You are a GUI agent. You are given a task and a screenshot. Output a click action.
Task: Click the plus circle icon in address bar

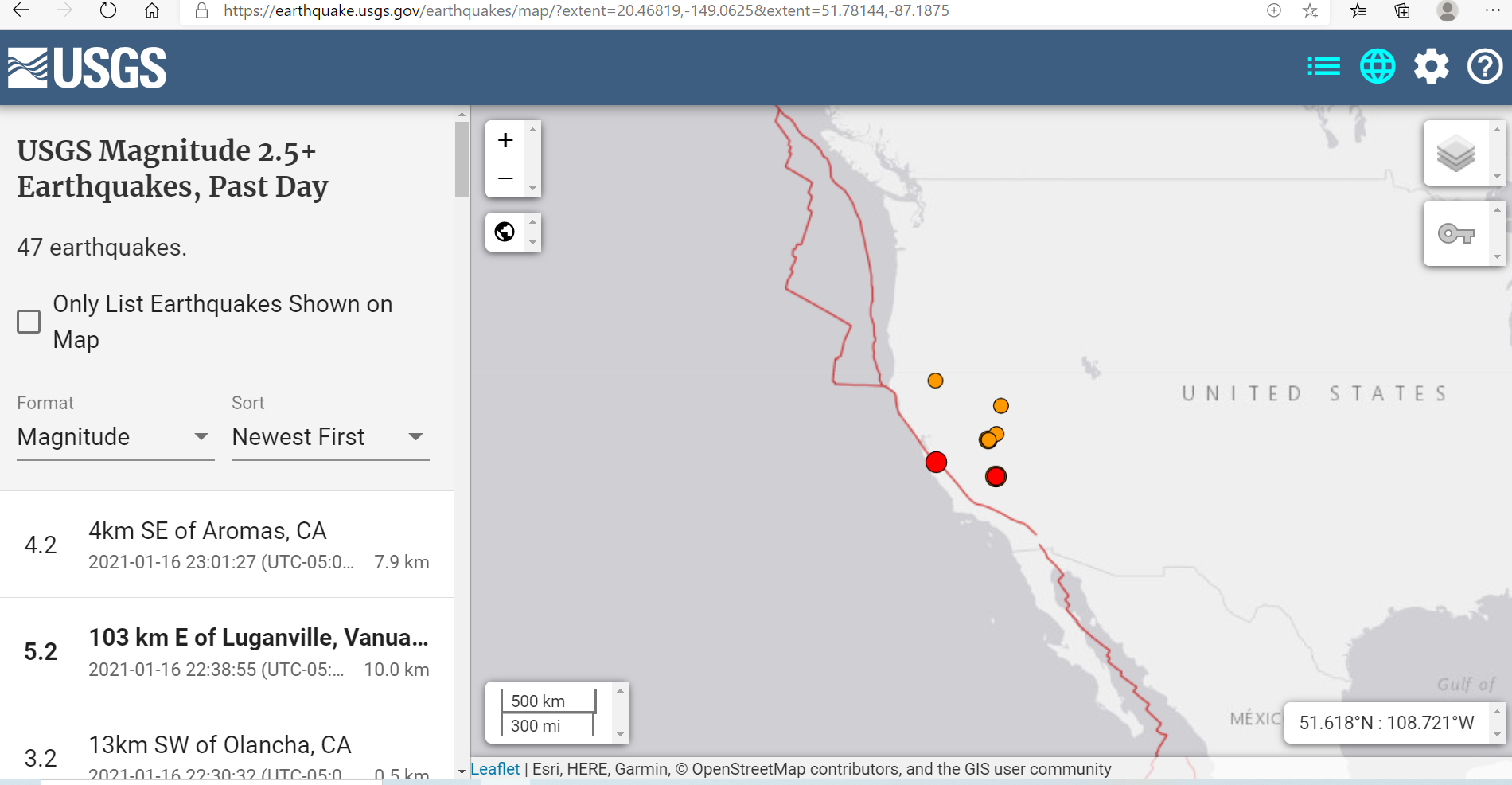(1274, 10)
